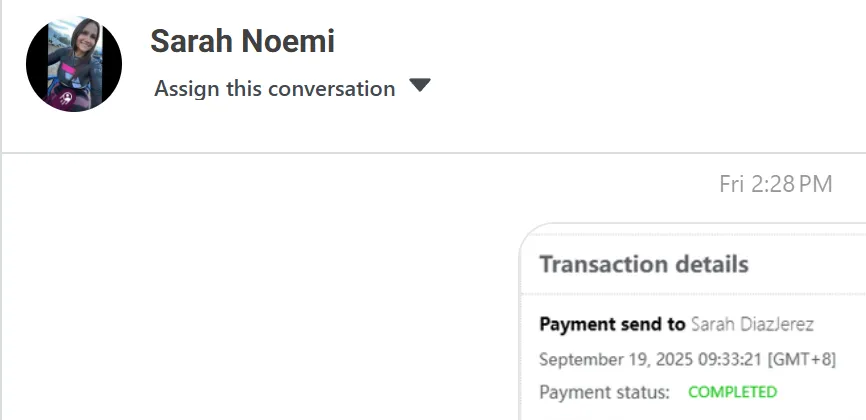Click recipient name Sarah DiazJerez
Image resolution: width=866 pixels, height=420 pixels.
tap(752, 324)
